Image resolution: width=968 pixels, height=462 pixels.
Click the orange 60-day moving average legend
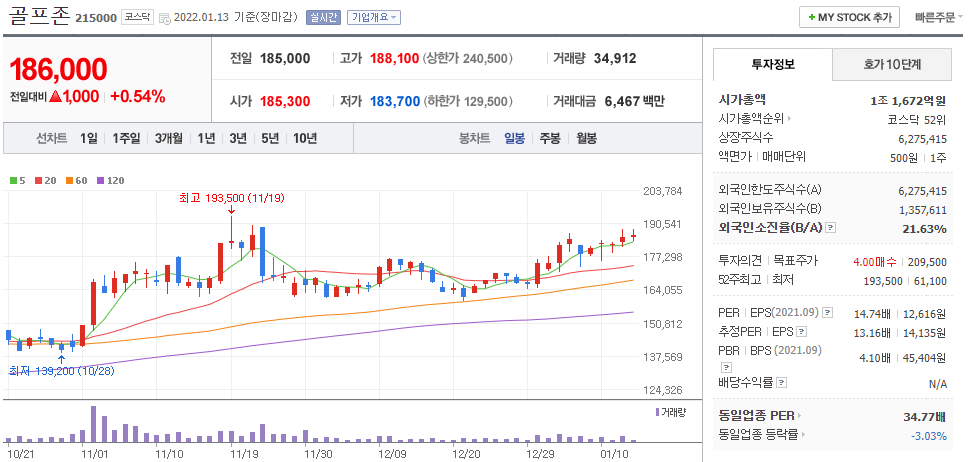pos(77,181)
